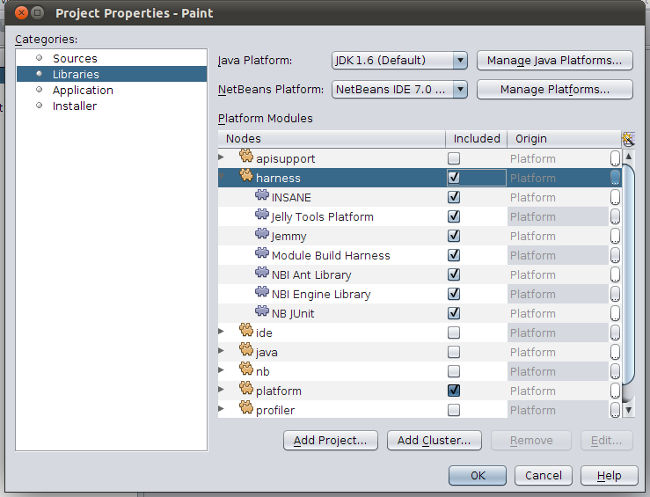650x497 pixels.
Task: Enable the apisupport Included checkbox
Action: pos(454,159)
